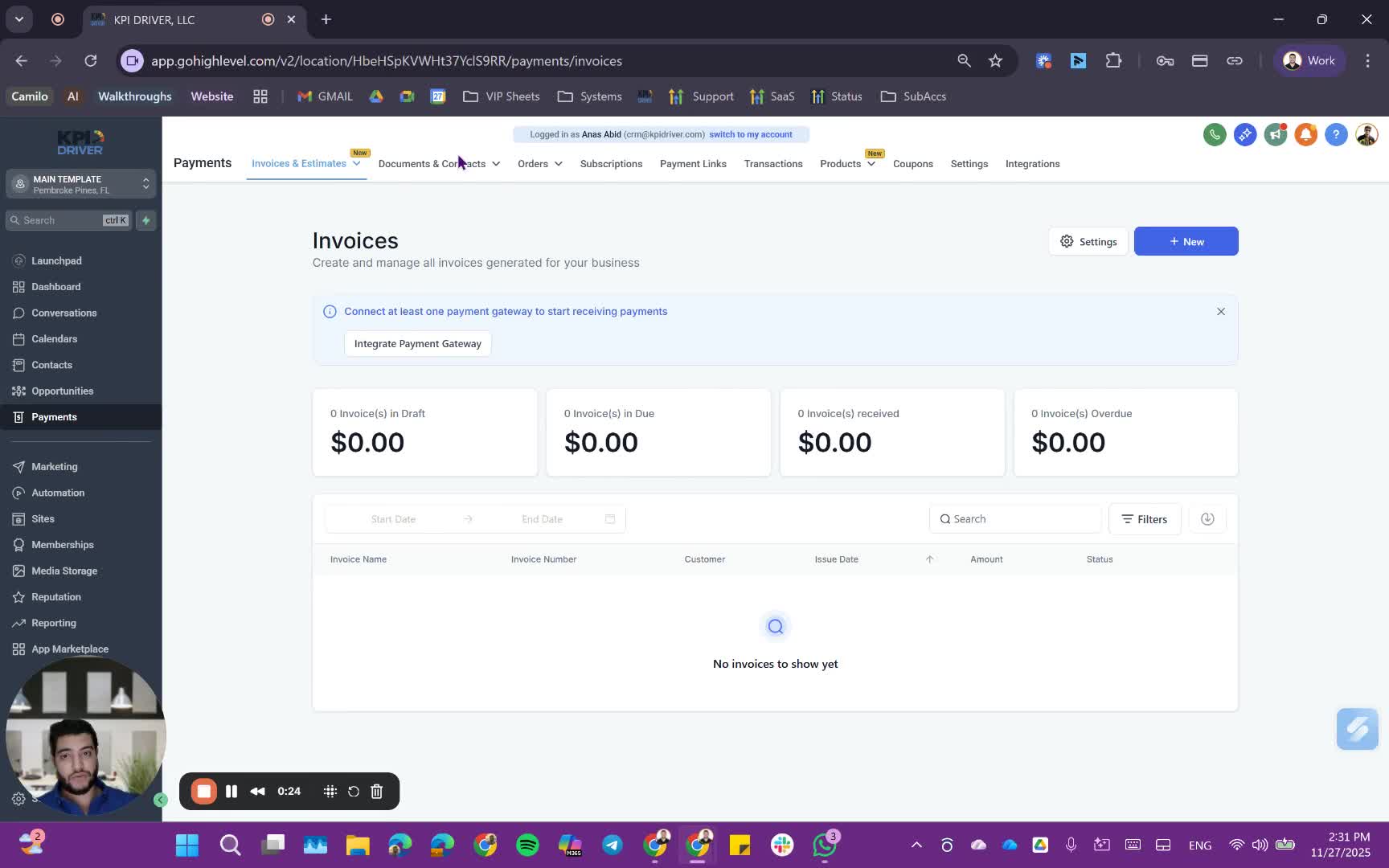Open Contacts in the sidebar
Image resolution: width=1389 pixels, height=868 pixels.
(x=51, y=365)
